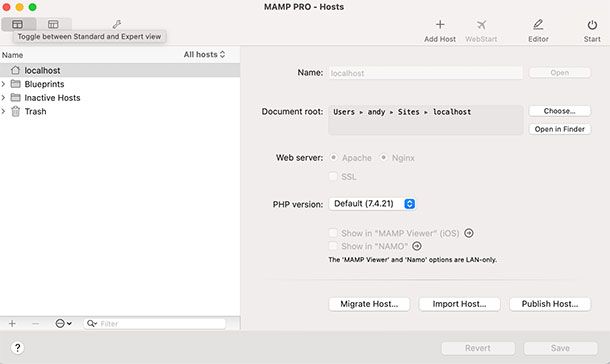This screenshot has width=610, height=364.
Task: Open the All hosts filter dropdown
Action: (204, 54)
